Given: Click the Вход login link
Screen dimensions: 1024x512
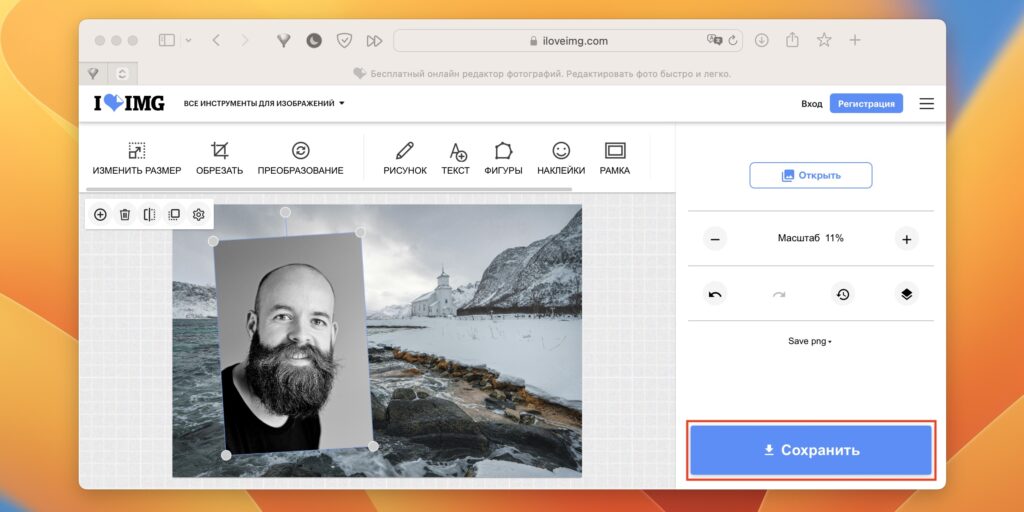Looking at the screenshot, I should [812, 104].
